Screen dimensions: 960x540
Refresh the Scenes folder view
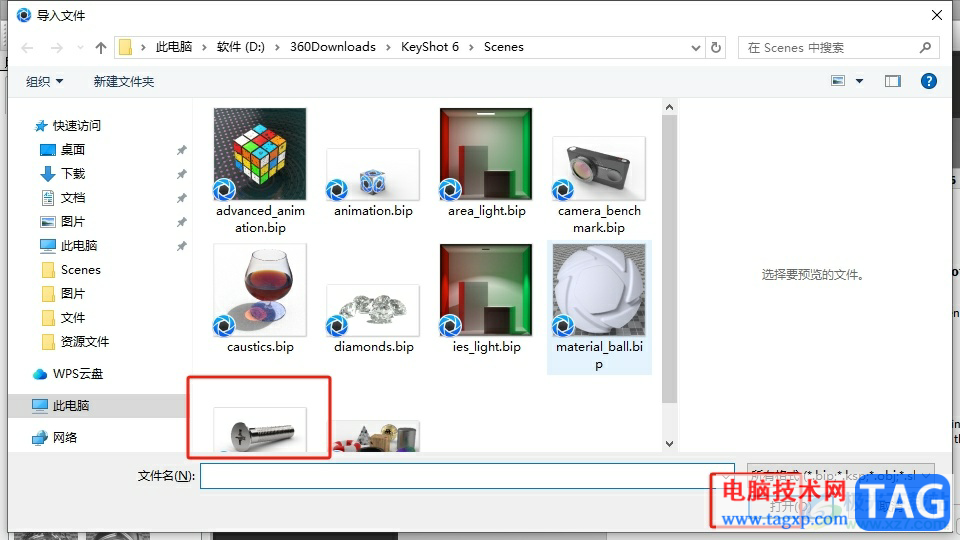point(716,47)
